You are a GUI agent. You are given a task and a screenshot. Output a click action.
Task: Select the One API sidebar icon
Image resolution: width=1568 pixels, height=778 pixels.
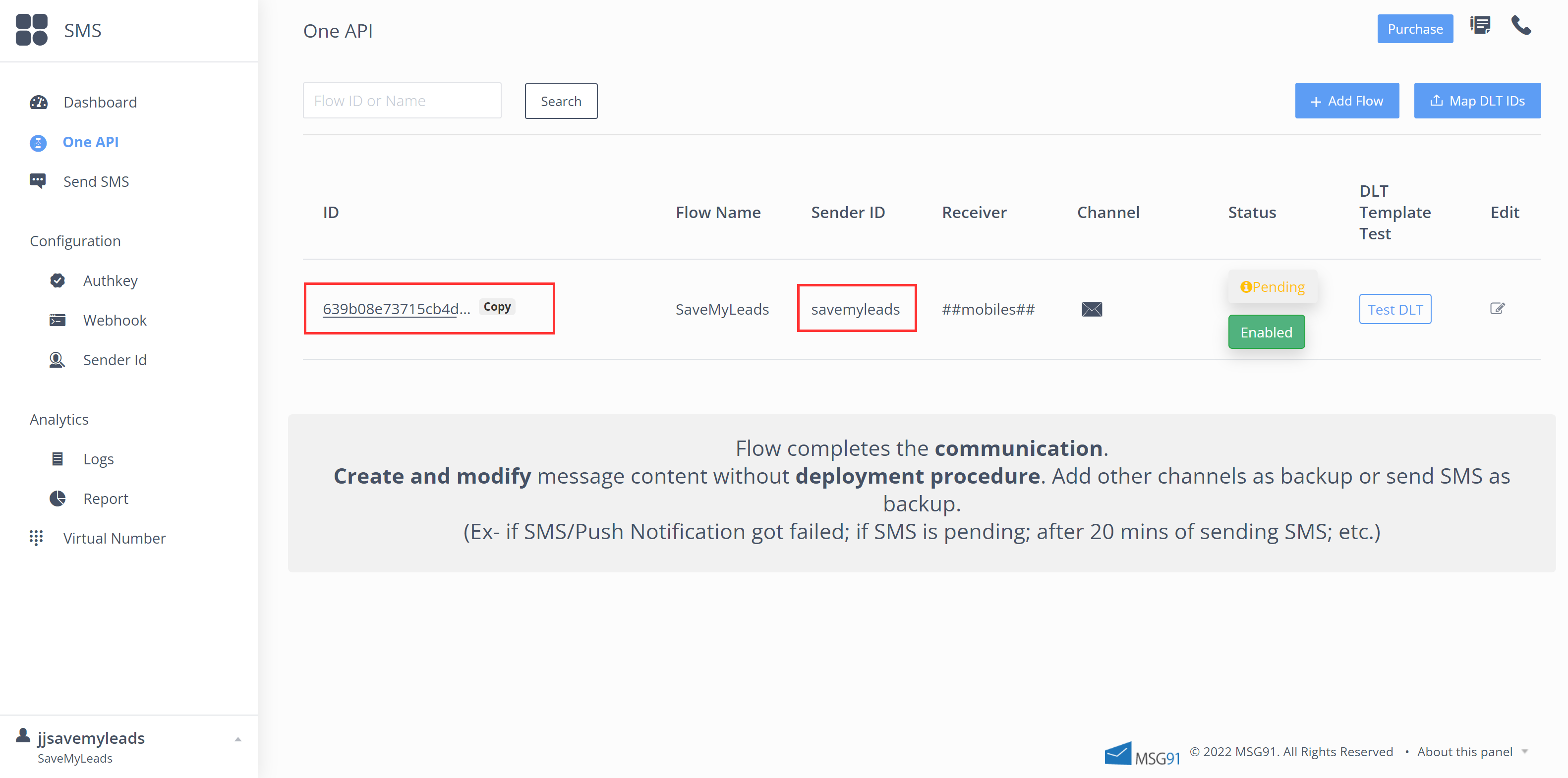coord(38,142)
